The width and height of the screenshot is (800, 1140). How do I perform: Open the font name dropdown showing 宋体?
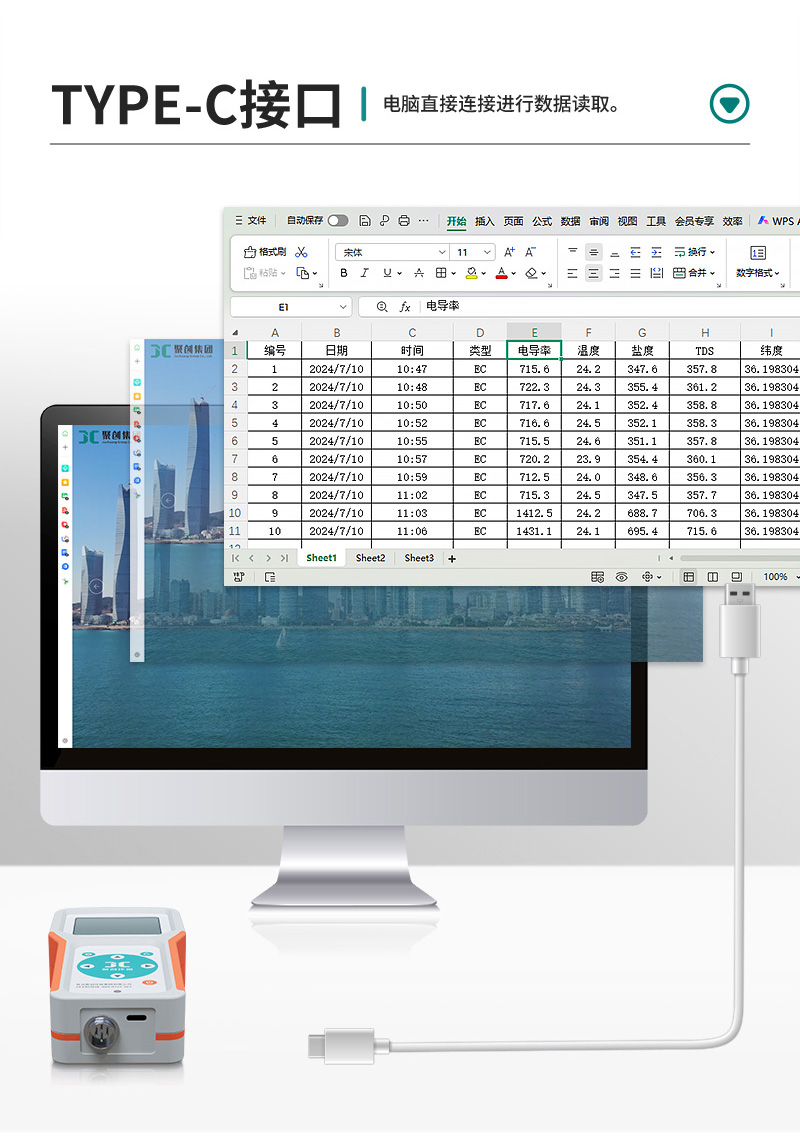pos(441,253)
